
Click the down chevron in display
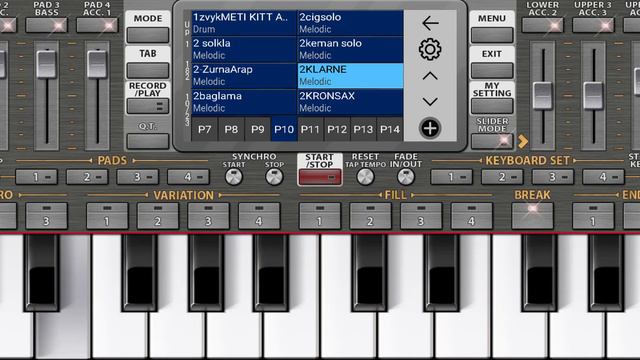430,101
